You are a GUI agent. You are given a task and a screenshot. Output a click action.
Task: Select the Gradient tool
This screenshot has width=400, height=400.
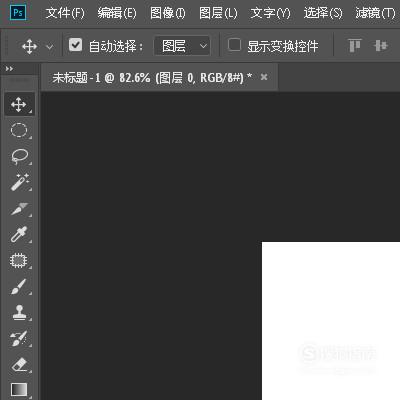19,389
